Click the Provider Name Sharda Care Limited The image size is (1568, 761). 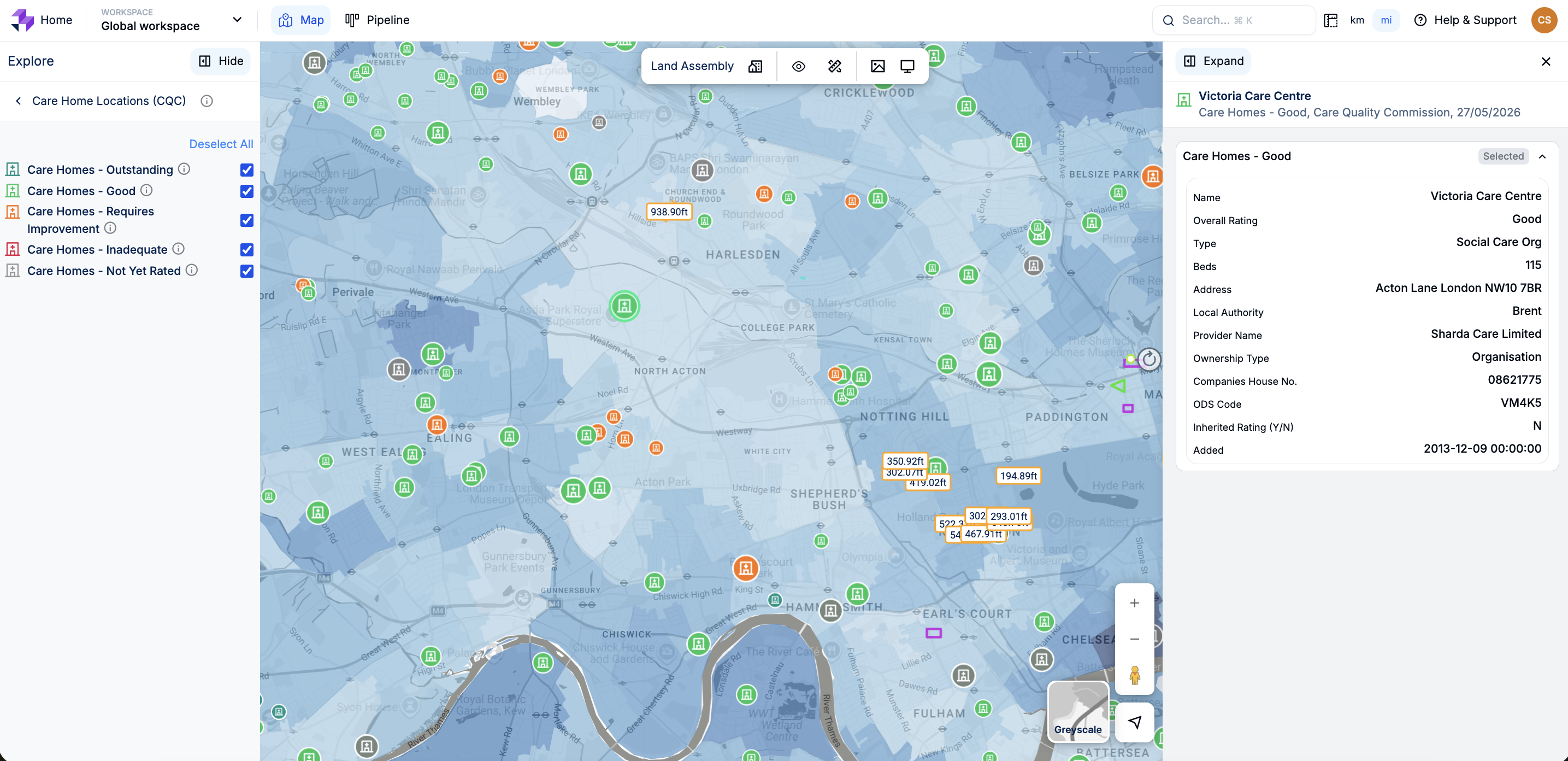(1485, 334)
